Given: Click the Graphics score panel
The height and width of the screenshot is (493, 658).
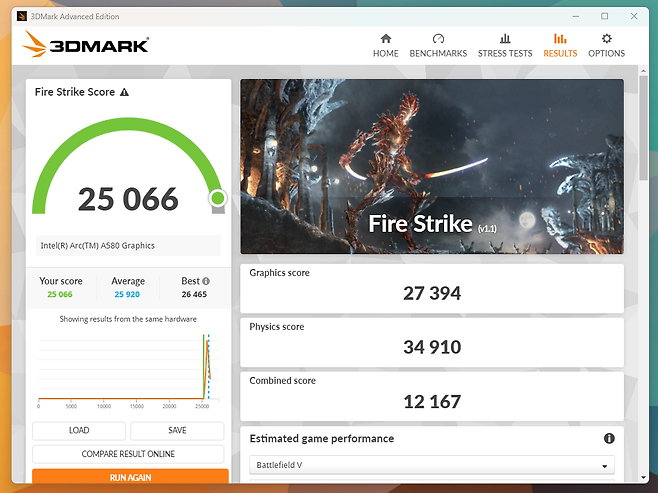Looking at the screenshot, I should pos(431,286).
